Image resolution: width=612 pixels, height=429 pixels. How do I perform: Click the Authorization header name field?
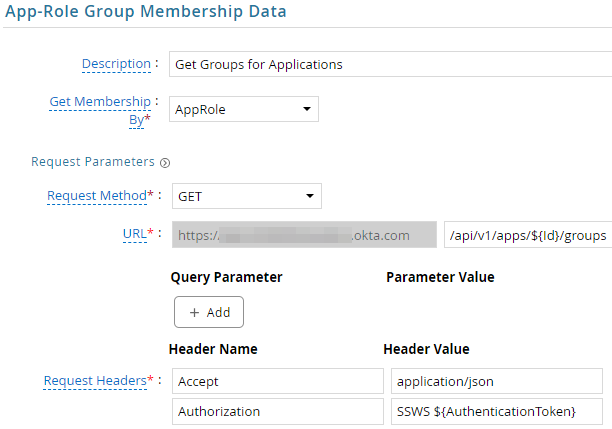pos(278,411)
